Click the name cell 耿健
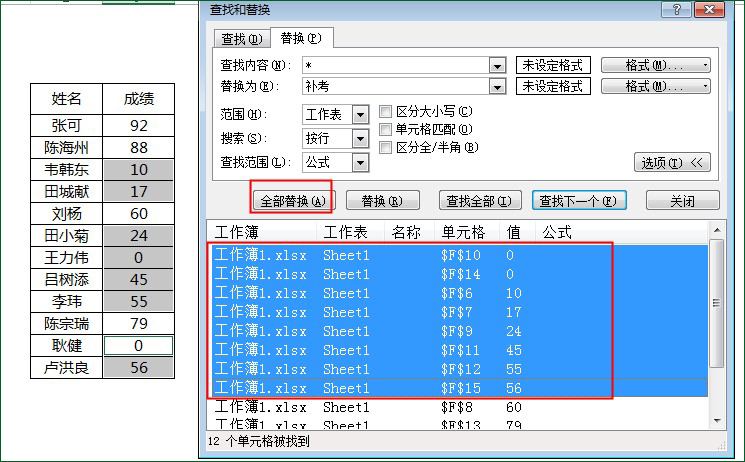This screenshot has width=745, height=462. [67, 346]
